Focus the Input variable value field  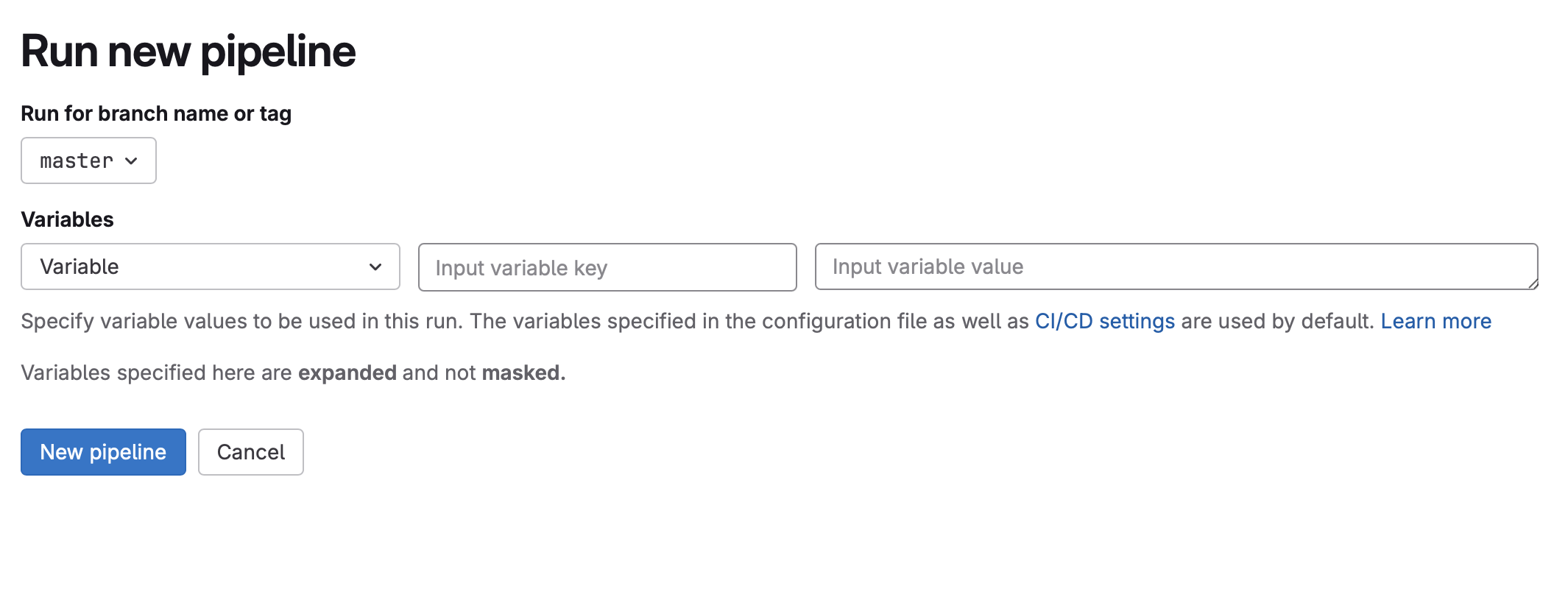click(1175, 267)
